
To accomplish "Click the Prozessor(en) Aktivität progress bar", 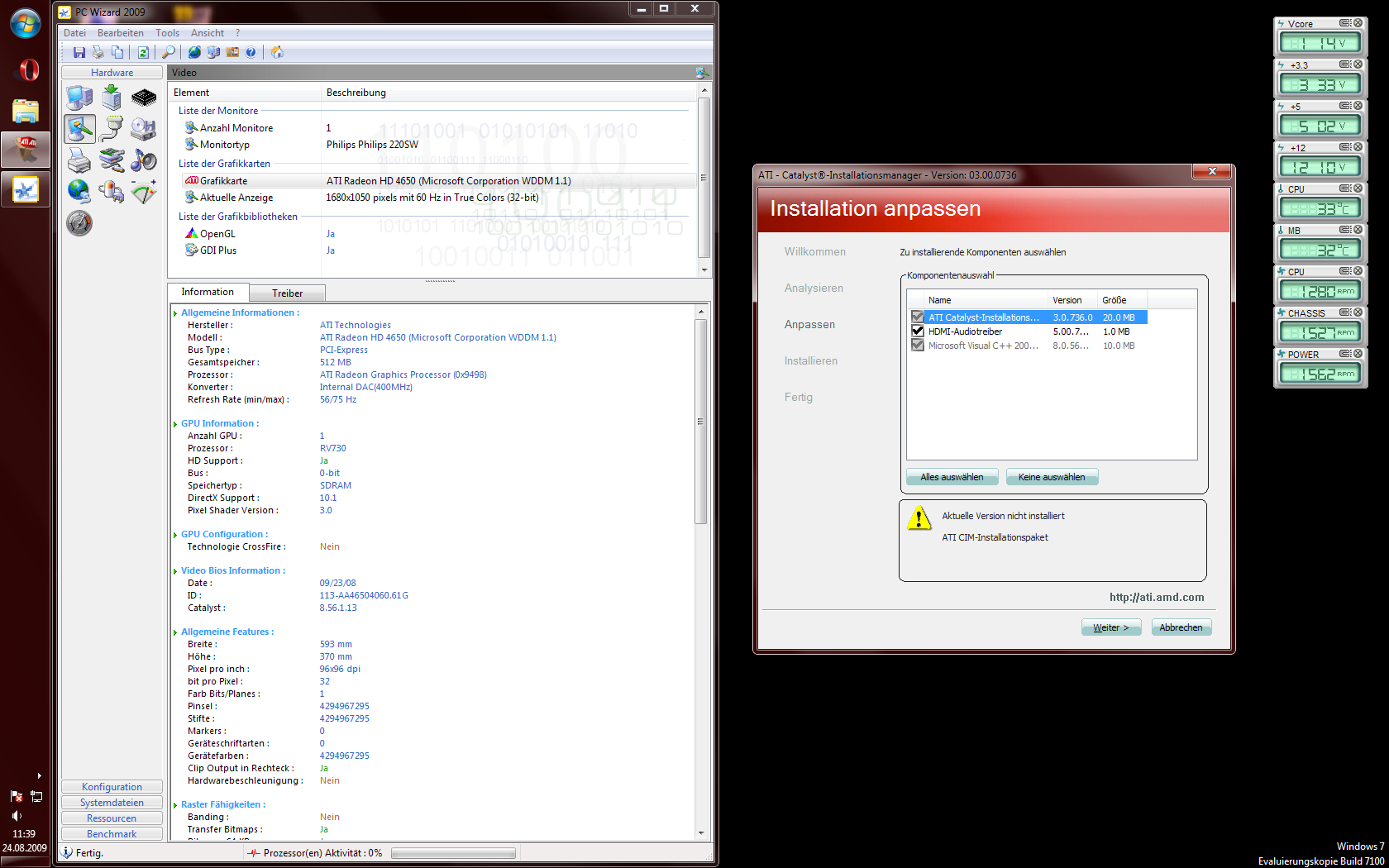I will tap(453, 853).
